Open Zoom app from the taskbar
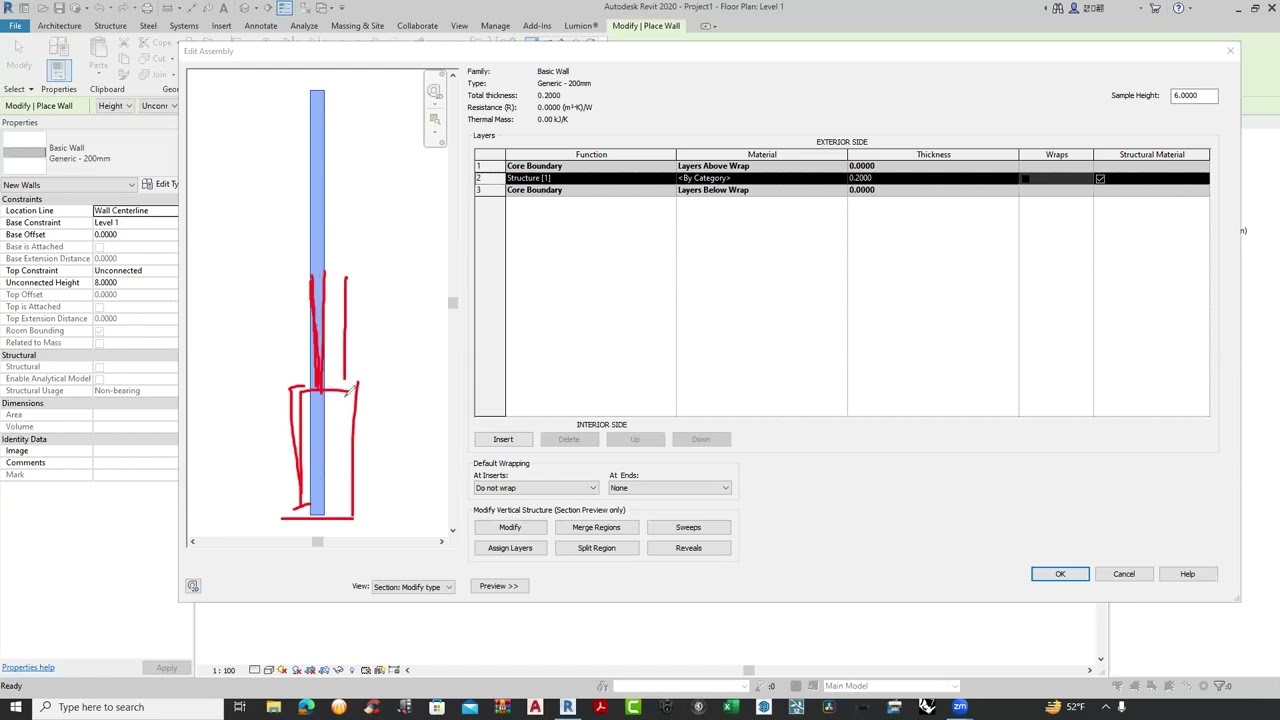The width and height of the screenshot is (1280, 720). pyautogui.click(x=960, y=707)
